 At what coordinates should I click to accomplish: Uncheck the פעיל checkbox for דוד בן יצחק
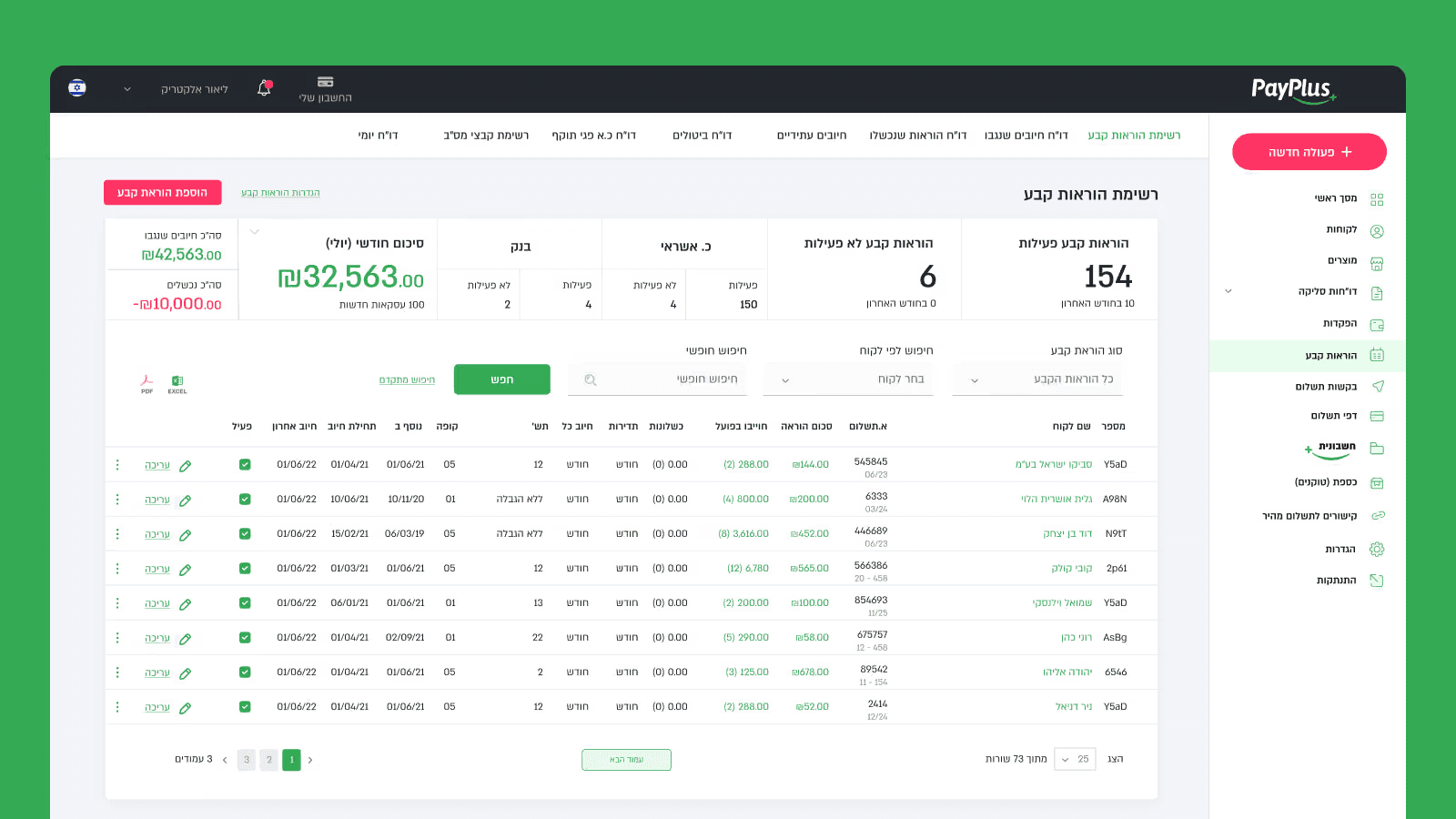click(245, 533)
